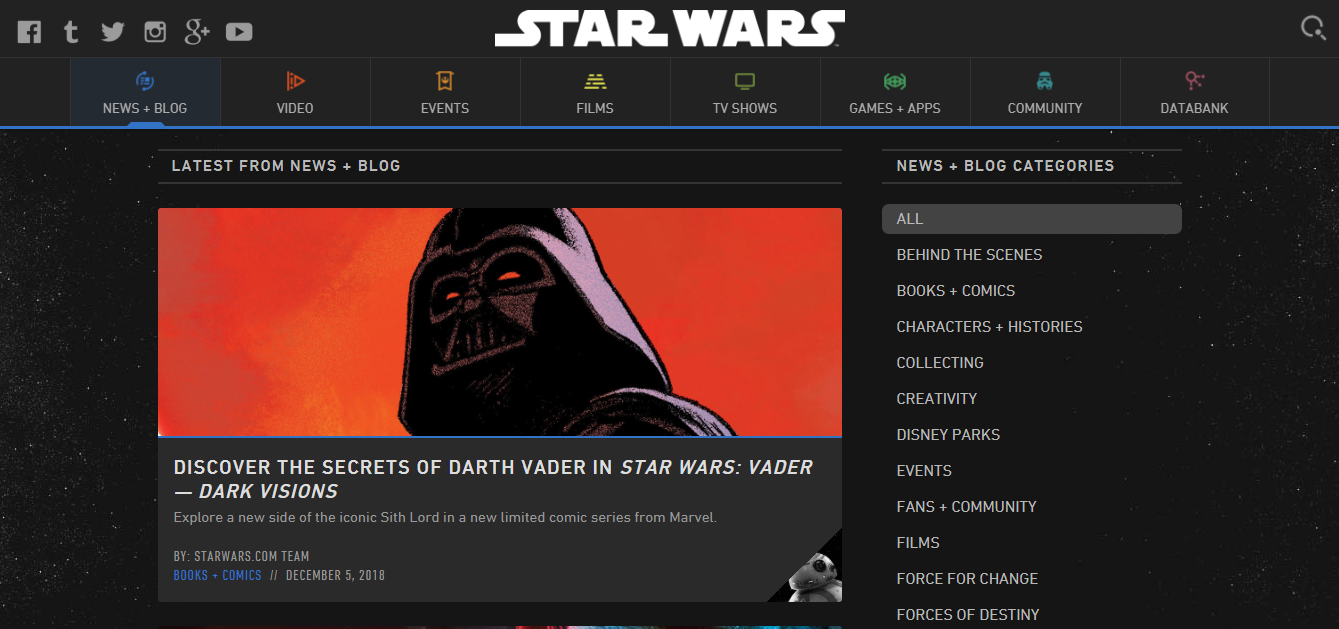Click the Films nav icon
1339x629 pixels.
click(x=595, y=80)
